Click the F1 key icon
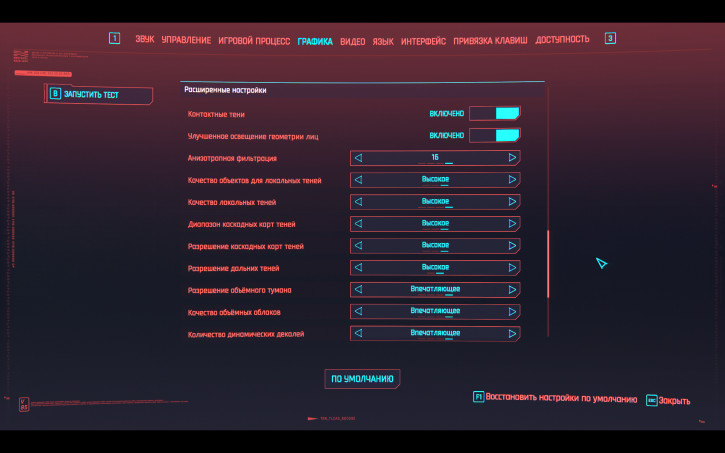Viewport: 725px width, 453px height. (478, 397)
